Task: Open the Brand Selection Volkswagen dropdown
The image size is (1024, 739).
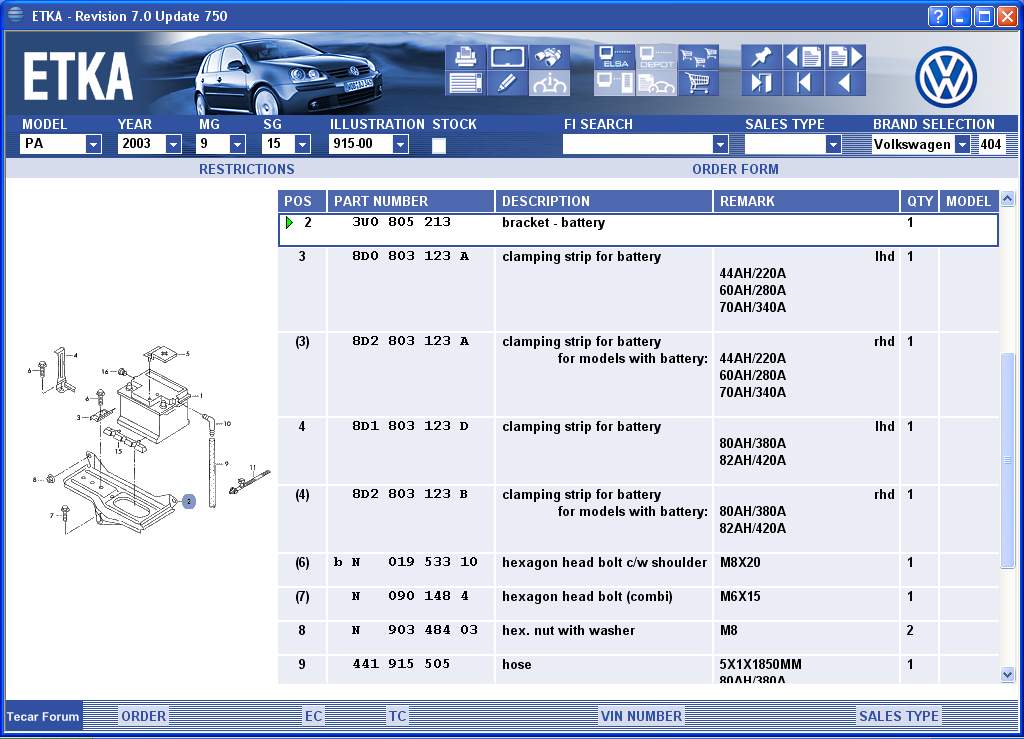Action: 962,144
